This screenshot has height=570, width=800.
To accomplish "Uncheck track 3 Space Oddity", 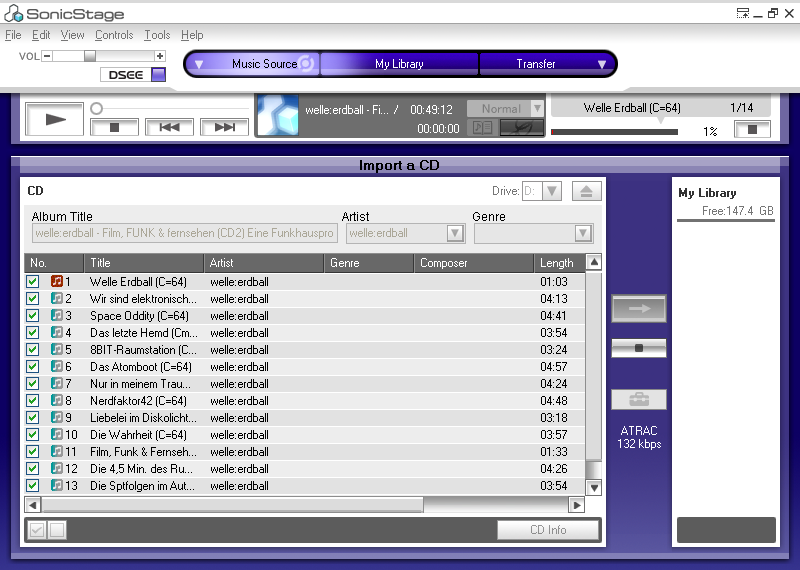I will point(33,316).
